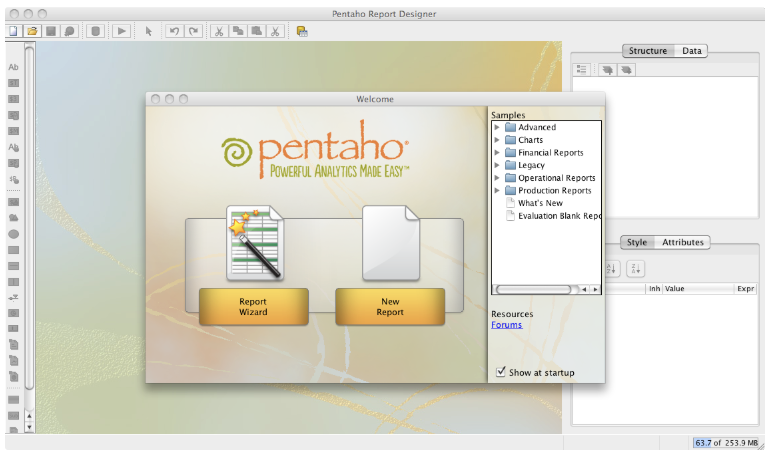Viewport: 775px width, 455px height.
Task: Run the report with the play icon
Action: tap(121, 31)
